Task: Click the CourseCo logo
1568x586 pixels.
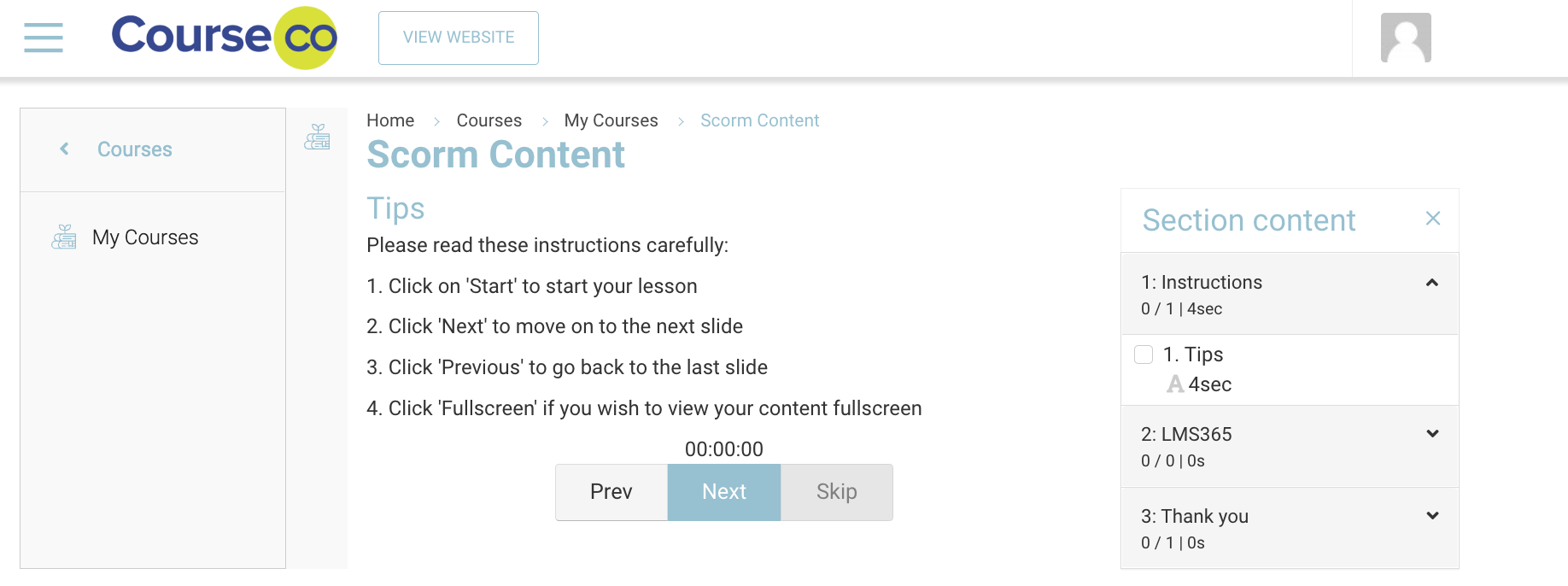Action: 224,38
